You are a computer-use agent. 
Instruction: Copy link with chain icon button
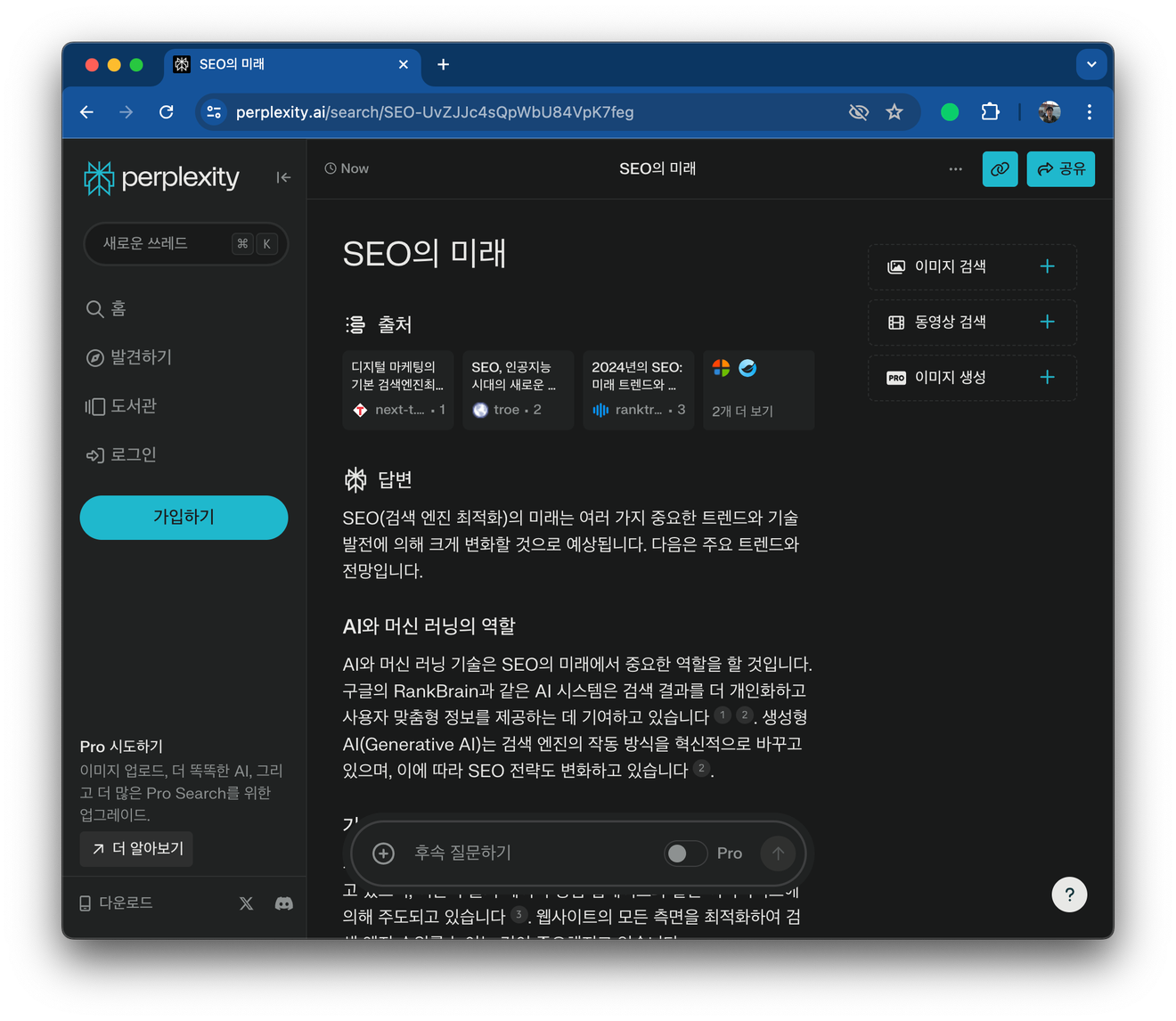tap(1000, 168)
